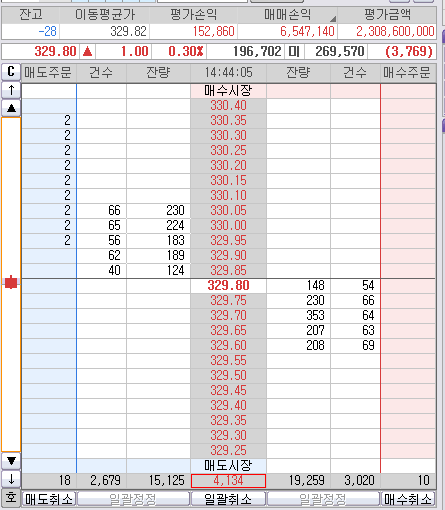Image resolution: width=445 pixels, height=510 pixels.
Task: Select price row 330.00
Action: pos(228,226)
